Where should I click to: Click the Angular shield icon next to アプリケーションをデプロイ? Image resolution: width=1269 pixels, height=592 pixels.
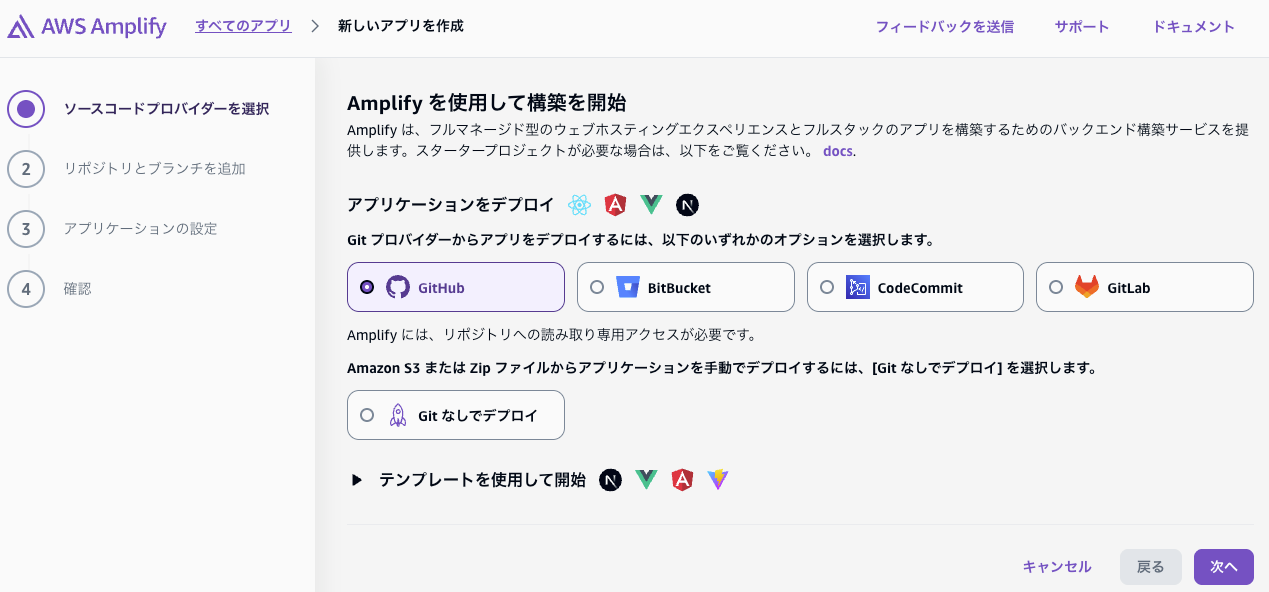(x=615, y=205)
